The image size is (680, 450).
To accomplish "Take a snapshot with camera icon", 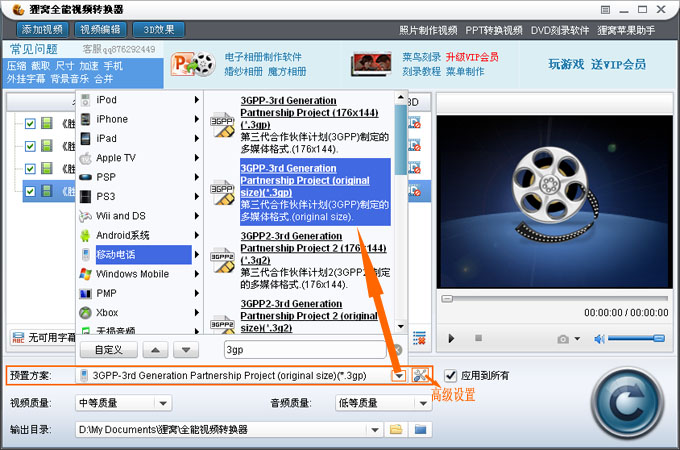I will pyautogui.click(x=563, y=339).
